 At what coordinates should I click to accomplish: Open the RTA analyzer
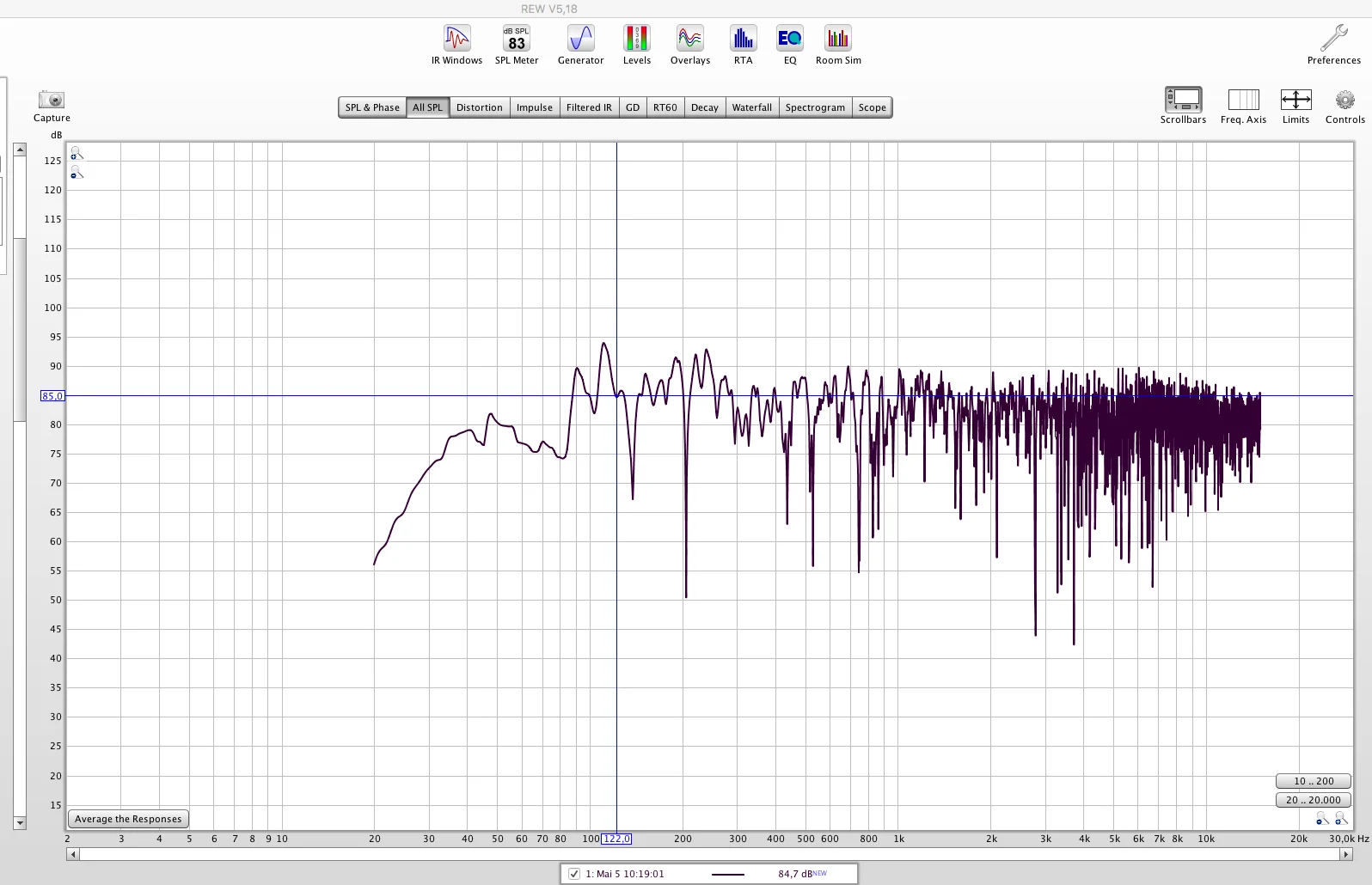pyautogui.click(x=743, y=45)
